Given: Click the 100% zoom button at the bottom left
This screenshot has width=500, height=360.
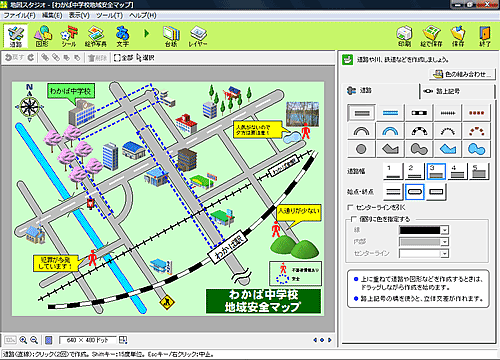Looking at the screenshot, I should [x=10, y=340].
